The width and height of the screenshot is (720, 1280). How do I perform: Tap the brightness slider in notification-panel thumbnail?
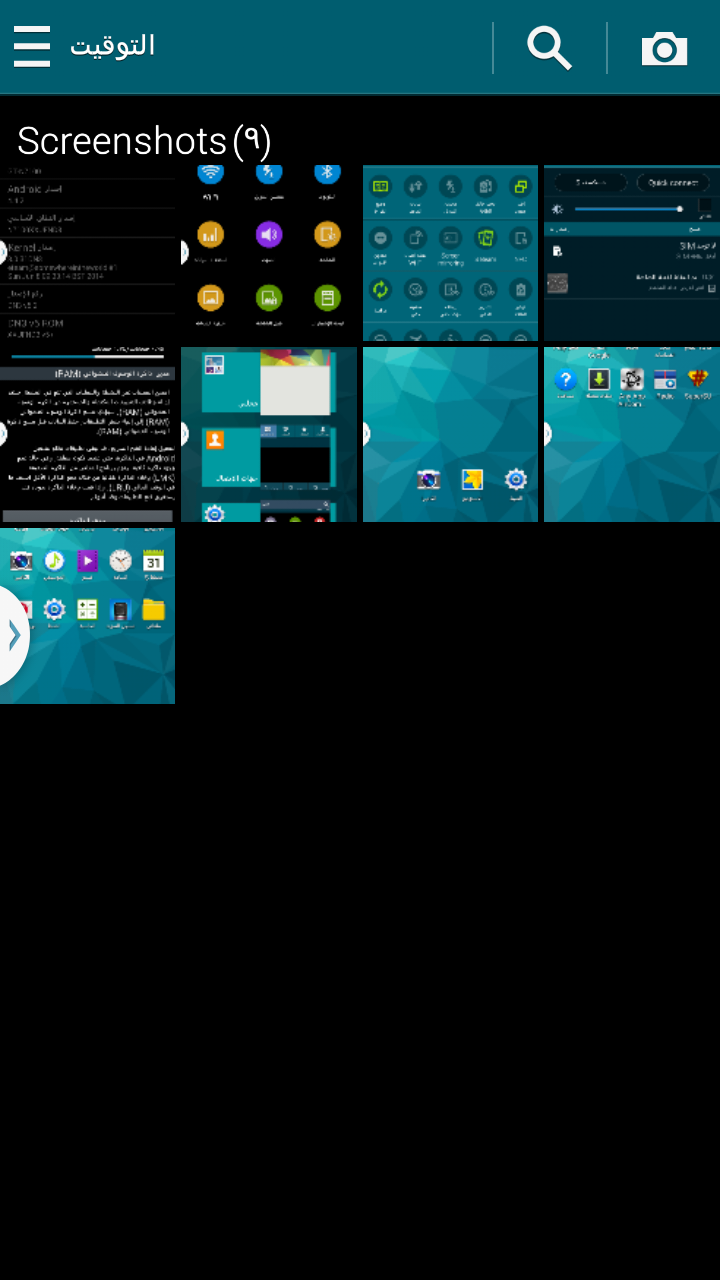pyautogui.click(x=627, y=209)
